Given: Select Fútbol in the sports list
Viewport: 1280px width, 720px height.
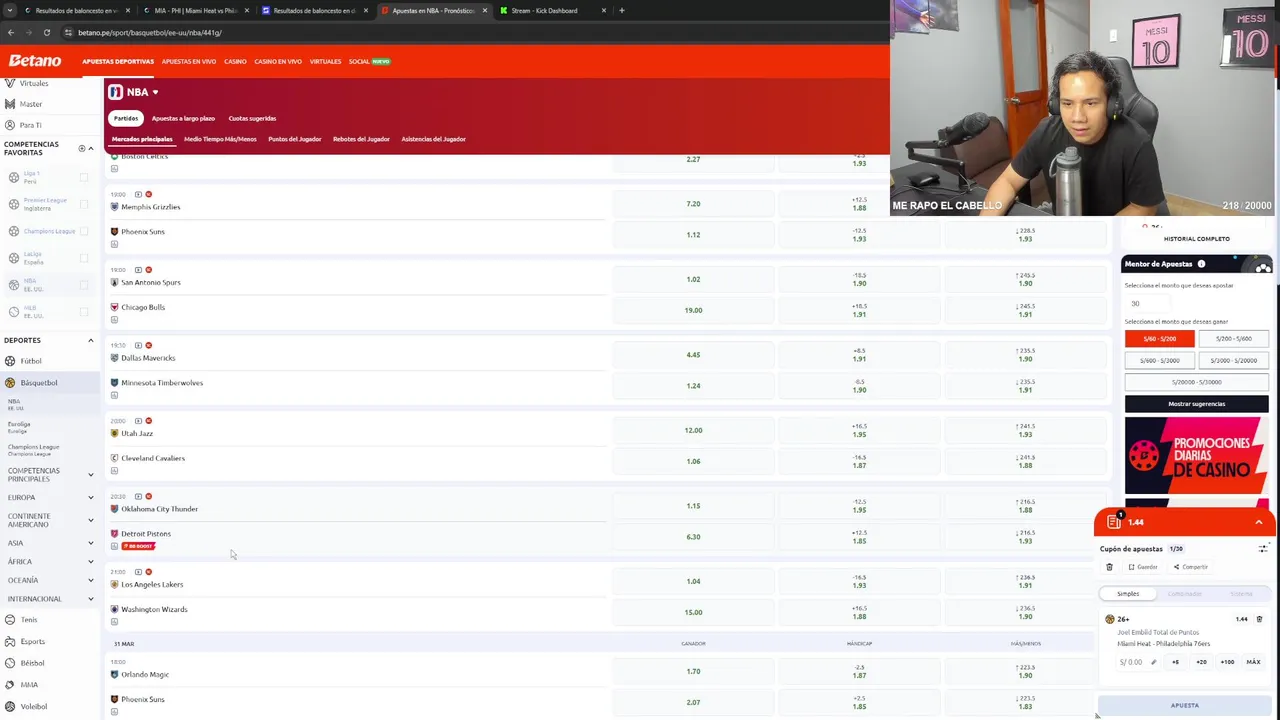Looking at the screenshot, I should (x=31, y=361).
